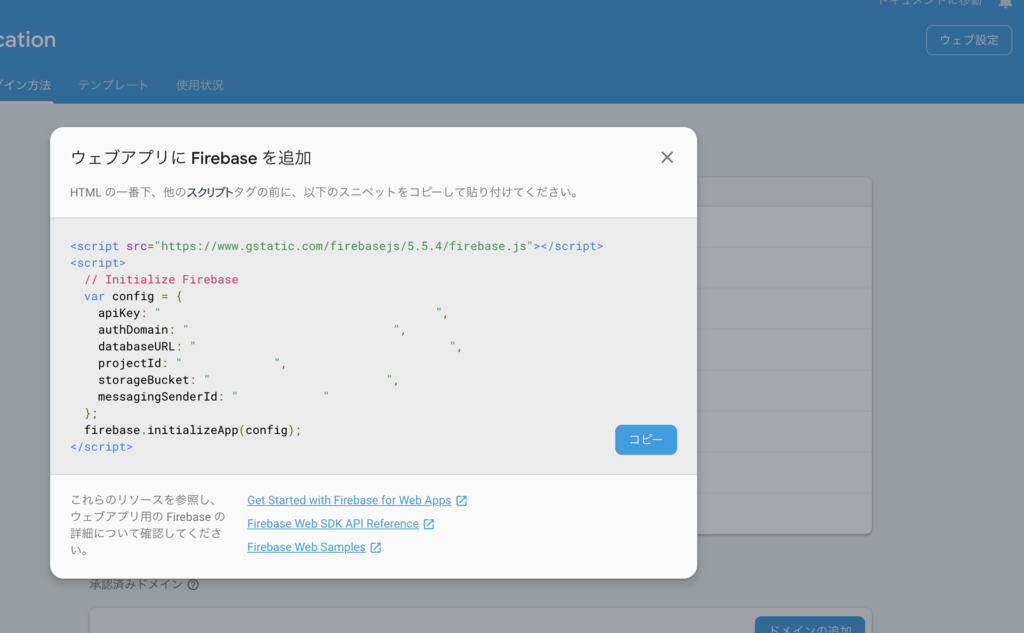Click the closing </script> tag line
Image resolution: width=1024 pixels, height=633 pixels.
click(101, 447)
